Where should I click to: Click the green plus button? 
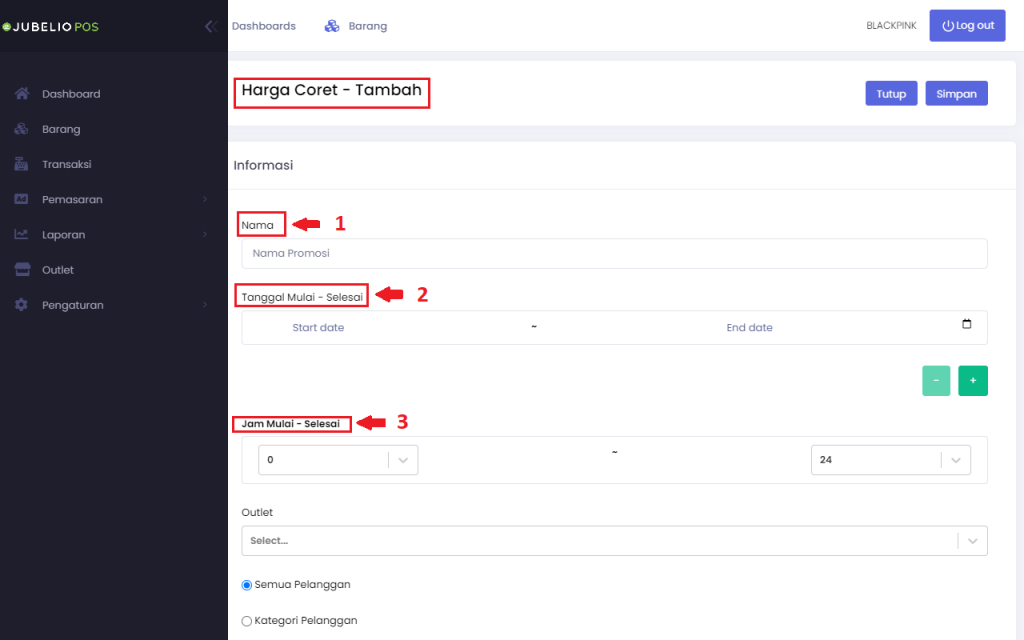coord(972,381)
